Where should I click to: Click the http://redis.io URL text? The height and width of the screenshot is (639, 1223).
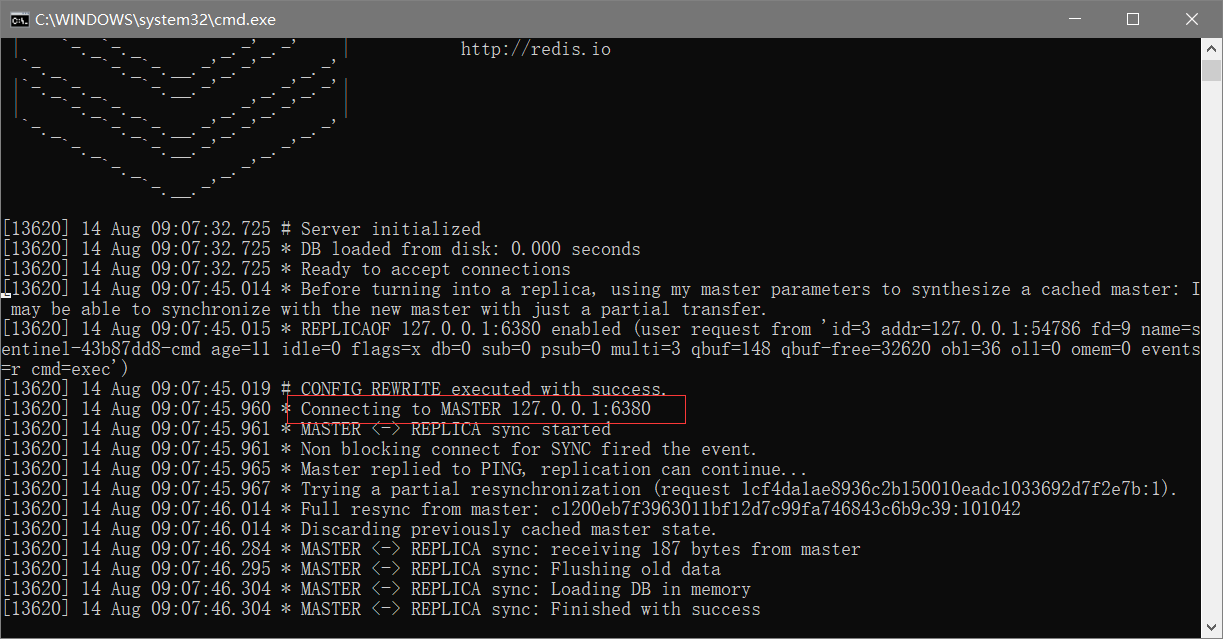point(536,49)
